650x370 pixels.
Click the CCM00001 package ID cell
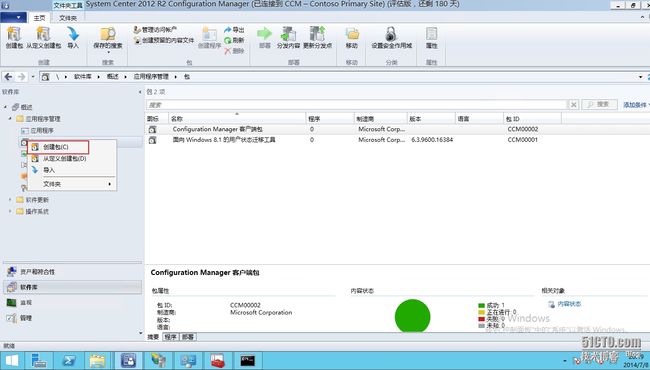pos(522,140)
